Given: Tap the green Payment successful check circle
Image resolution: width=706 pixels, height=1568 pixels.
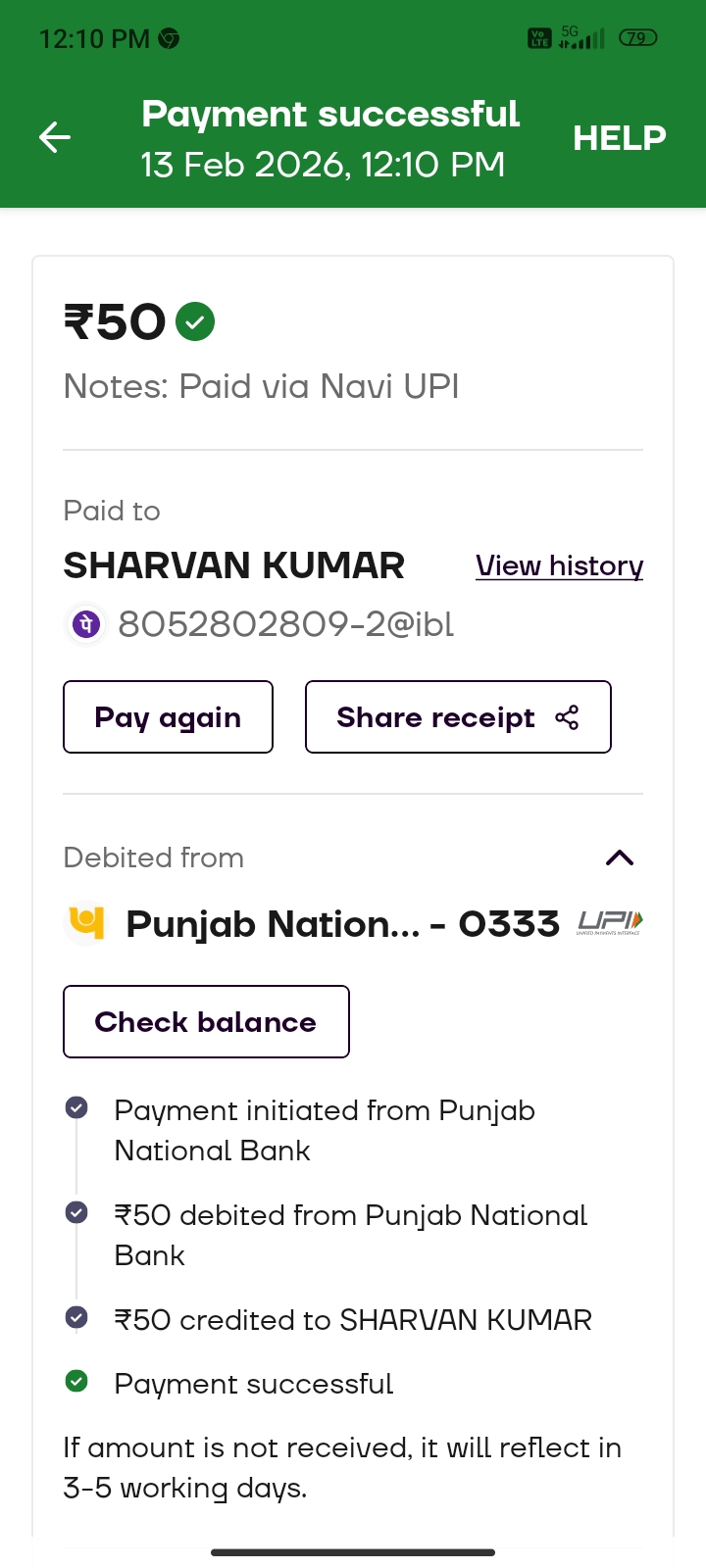Looking at the screenshot, I should [x=76, y=1382].
